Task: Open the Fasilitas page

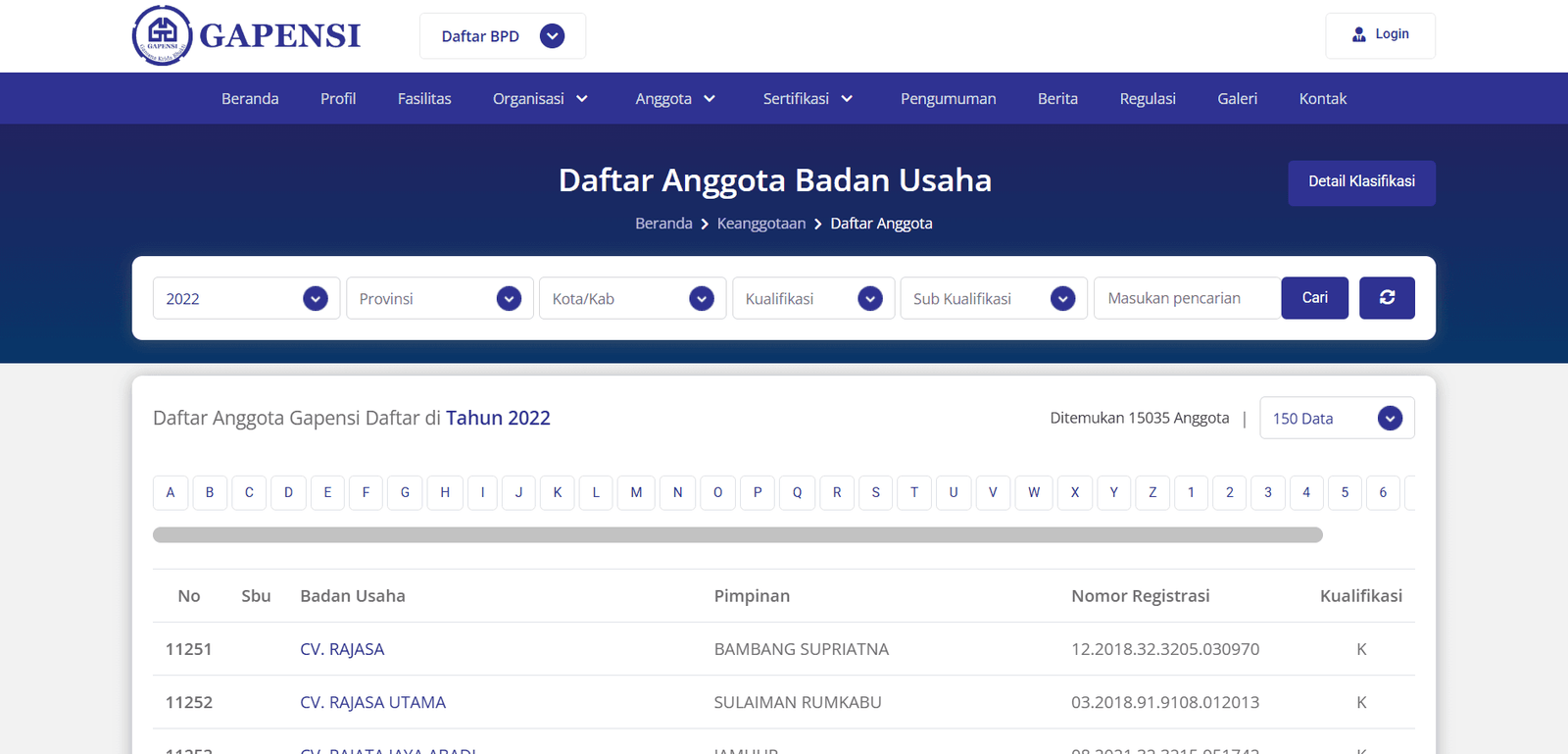Action: [424, 98]
